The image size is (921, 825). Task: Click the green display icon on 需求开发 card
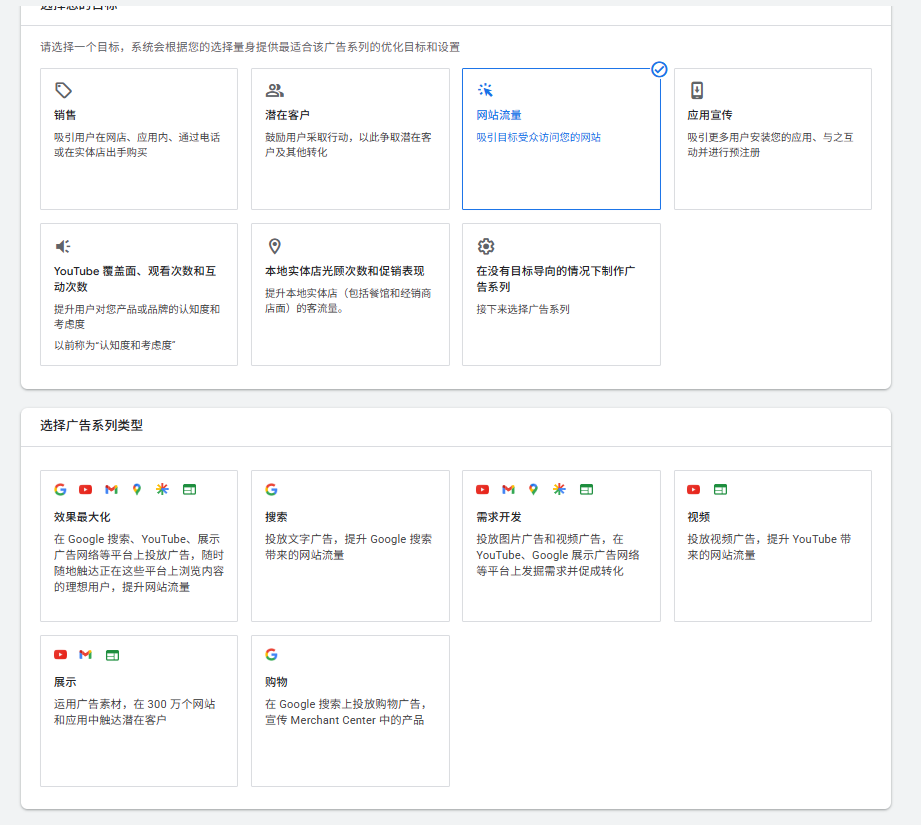click(x=586, y=489)
